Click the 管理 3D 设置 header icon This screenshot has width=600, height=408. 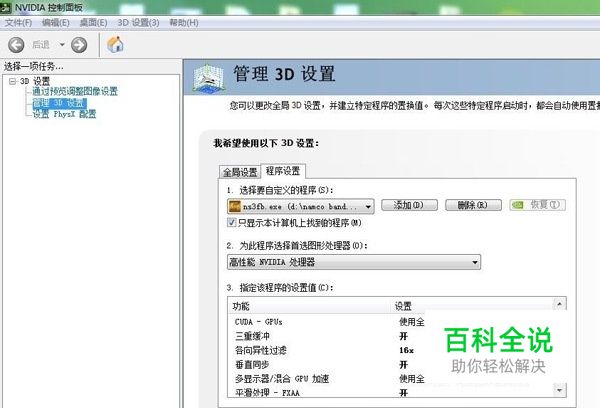click(208, 79)
